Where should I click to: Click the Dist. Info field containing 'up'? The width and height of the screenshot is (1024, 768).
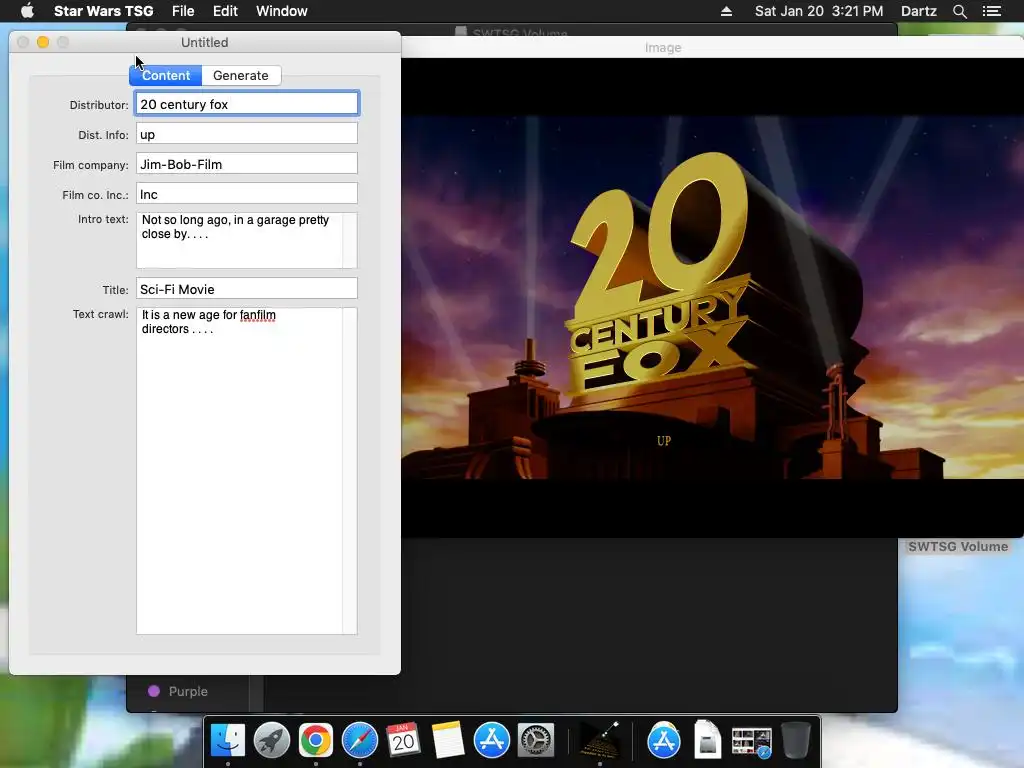tap(247, 134)
